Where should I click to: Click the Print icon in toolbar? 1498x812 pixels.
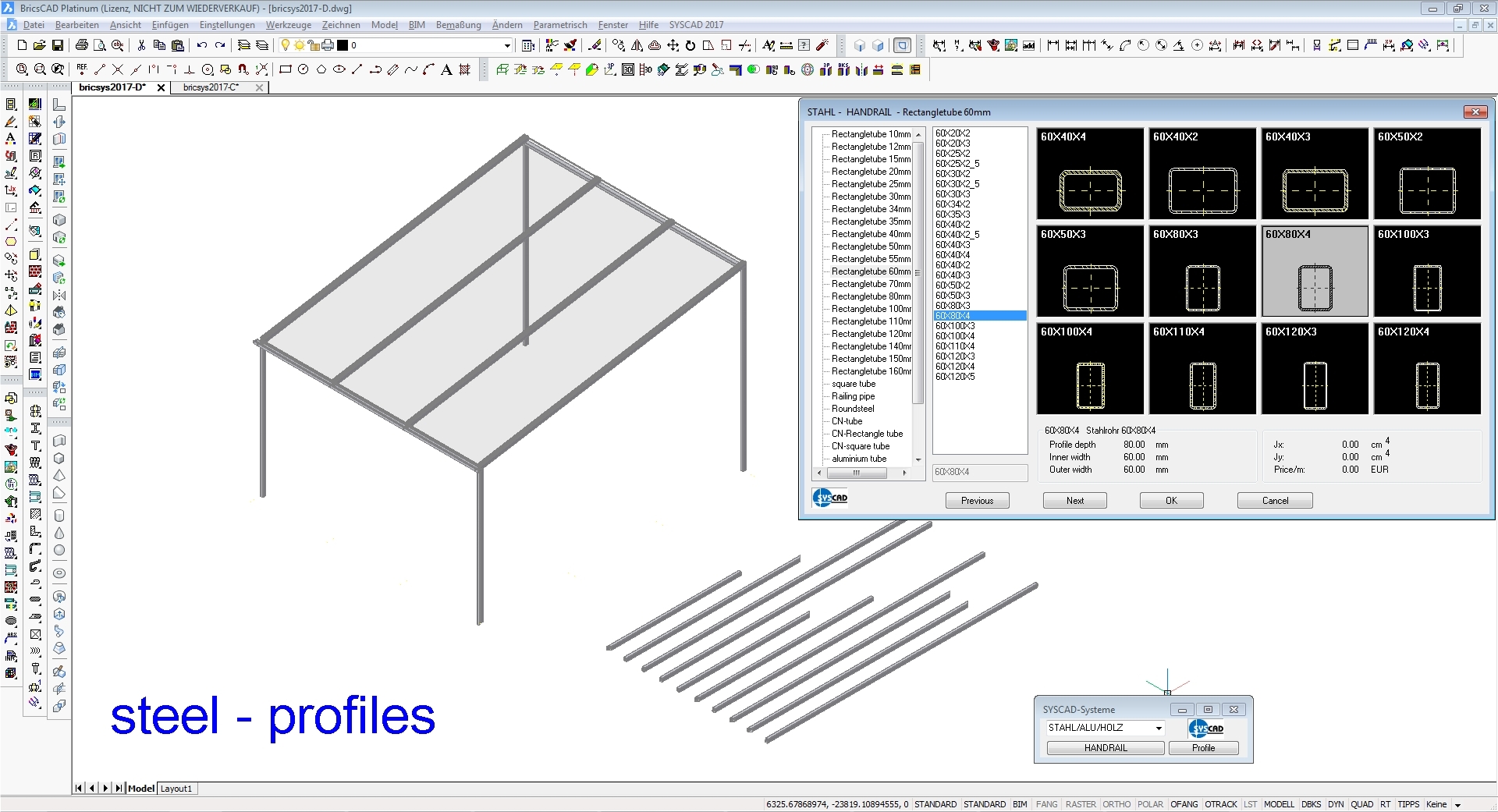tap(81, 45)
